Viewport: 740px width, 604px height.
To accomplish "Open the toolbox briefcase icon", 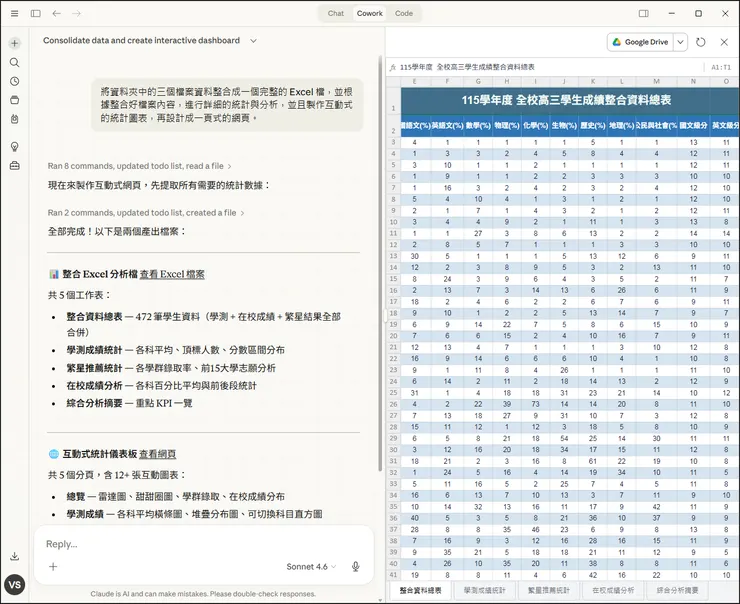I will pyautogui.click(x=15, y=166).
